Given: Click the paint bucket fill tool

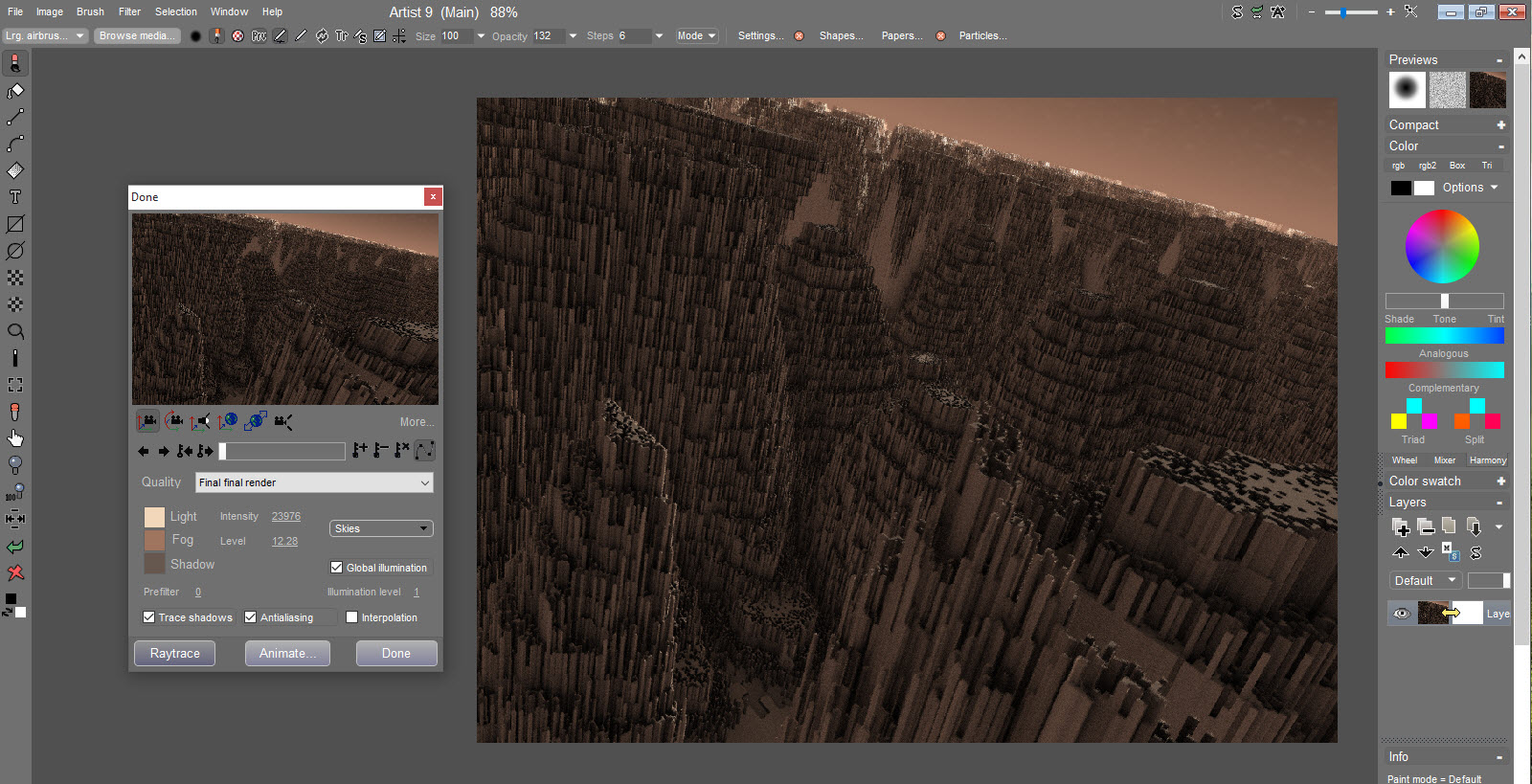Looking at the screenshot, I should click(x=15, y=91).
